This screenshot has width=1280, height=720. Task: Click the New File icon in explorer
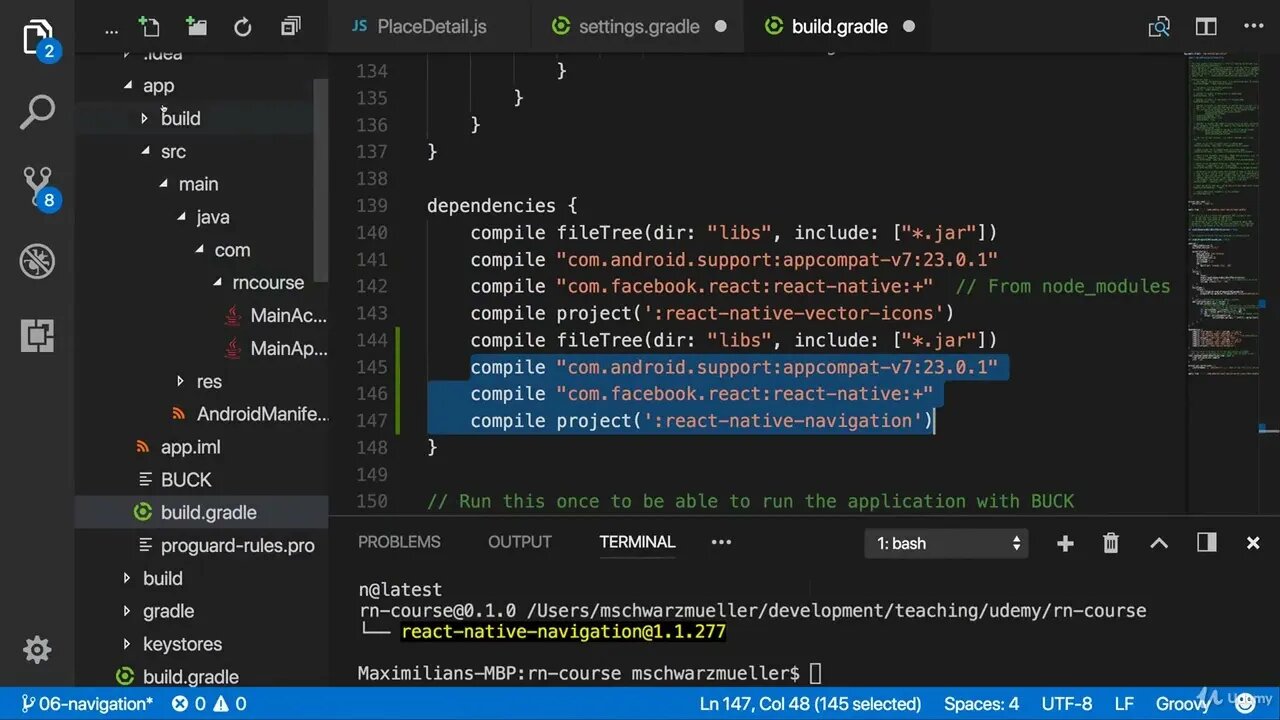149,27
